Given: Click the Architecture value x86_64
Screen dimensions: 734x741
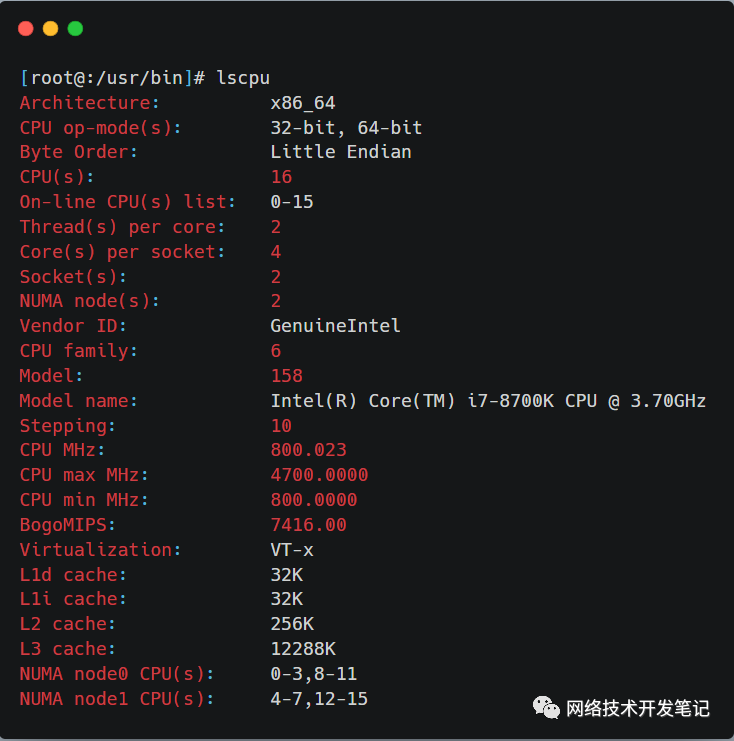Looking at the screenshot, I should pos(303,103).
